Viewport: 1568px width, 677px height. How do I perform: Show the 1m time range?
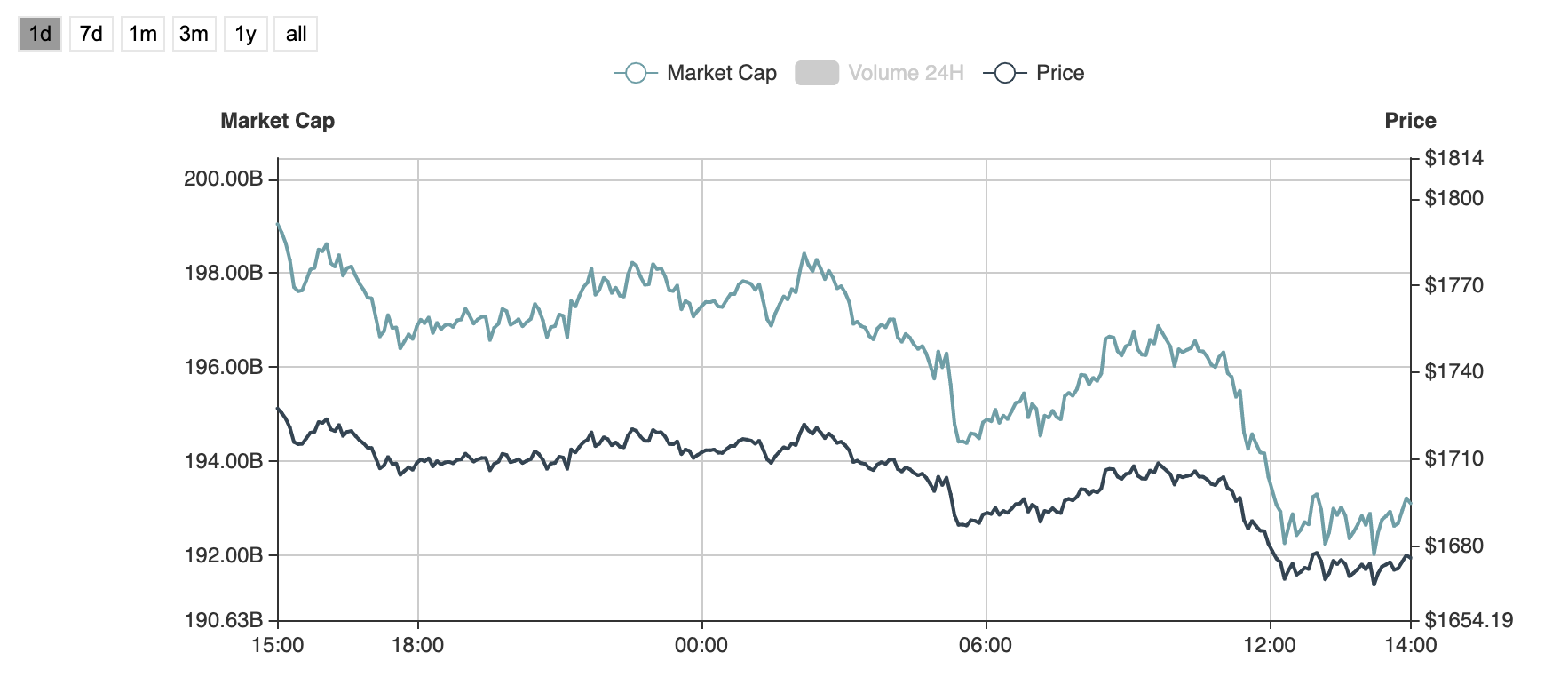point(142,35)
